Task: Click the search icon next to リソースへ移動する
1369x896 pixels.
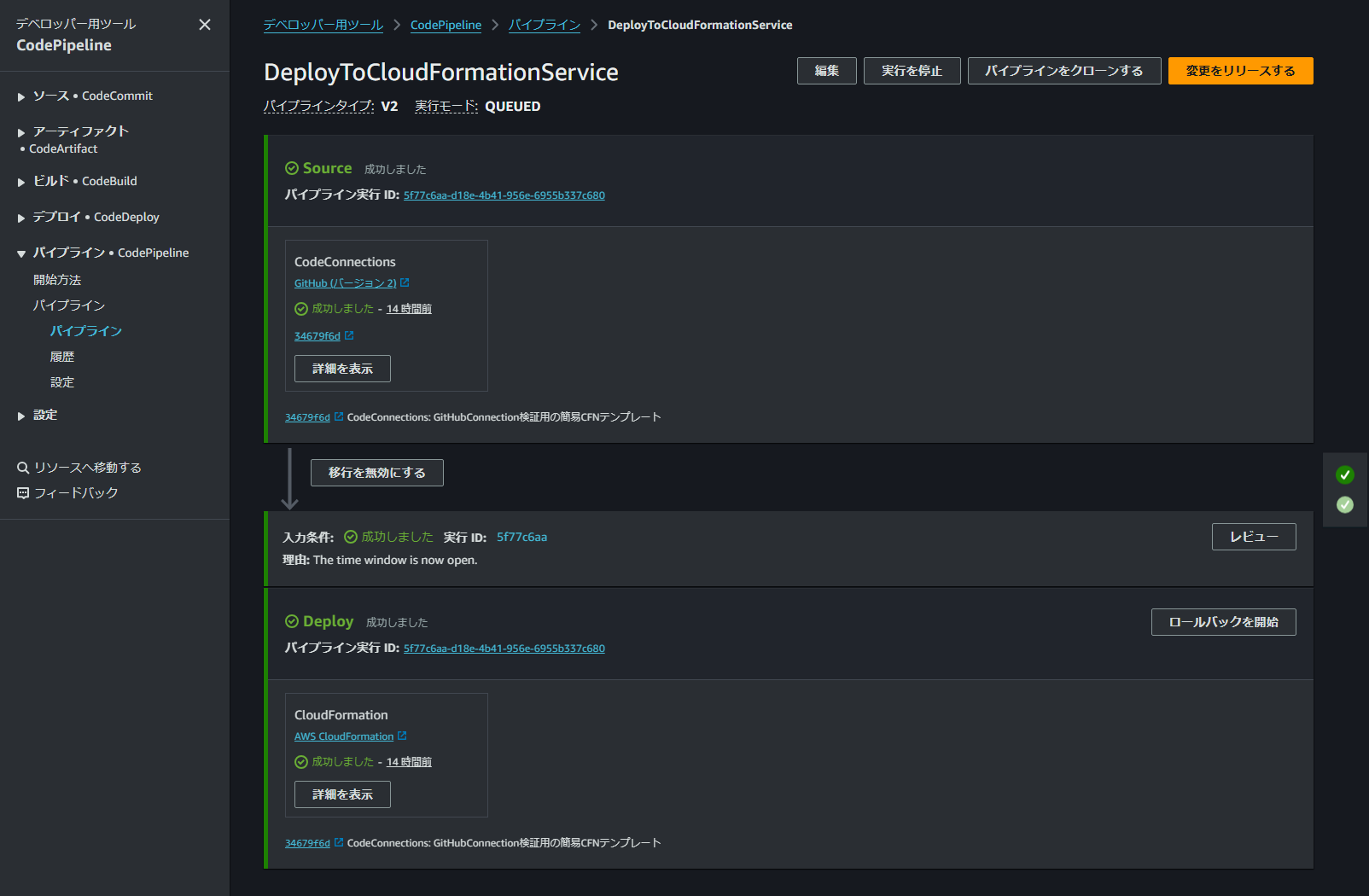Action: click(23, 467)
